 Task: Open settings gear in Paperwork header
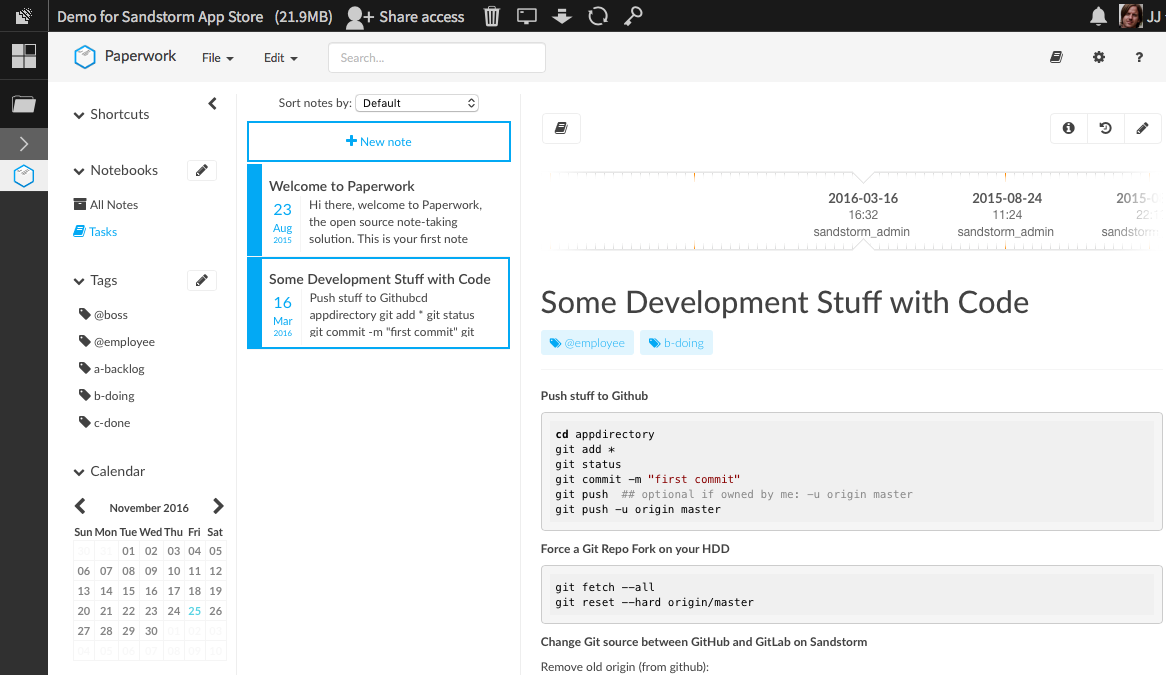click(1099, 57)
